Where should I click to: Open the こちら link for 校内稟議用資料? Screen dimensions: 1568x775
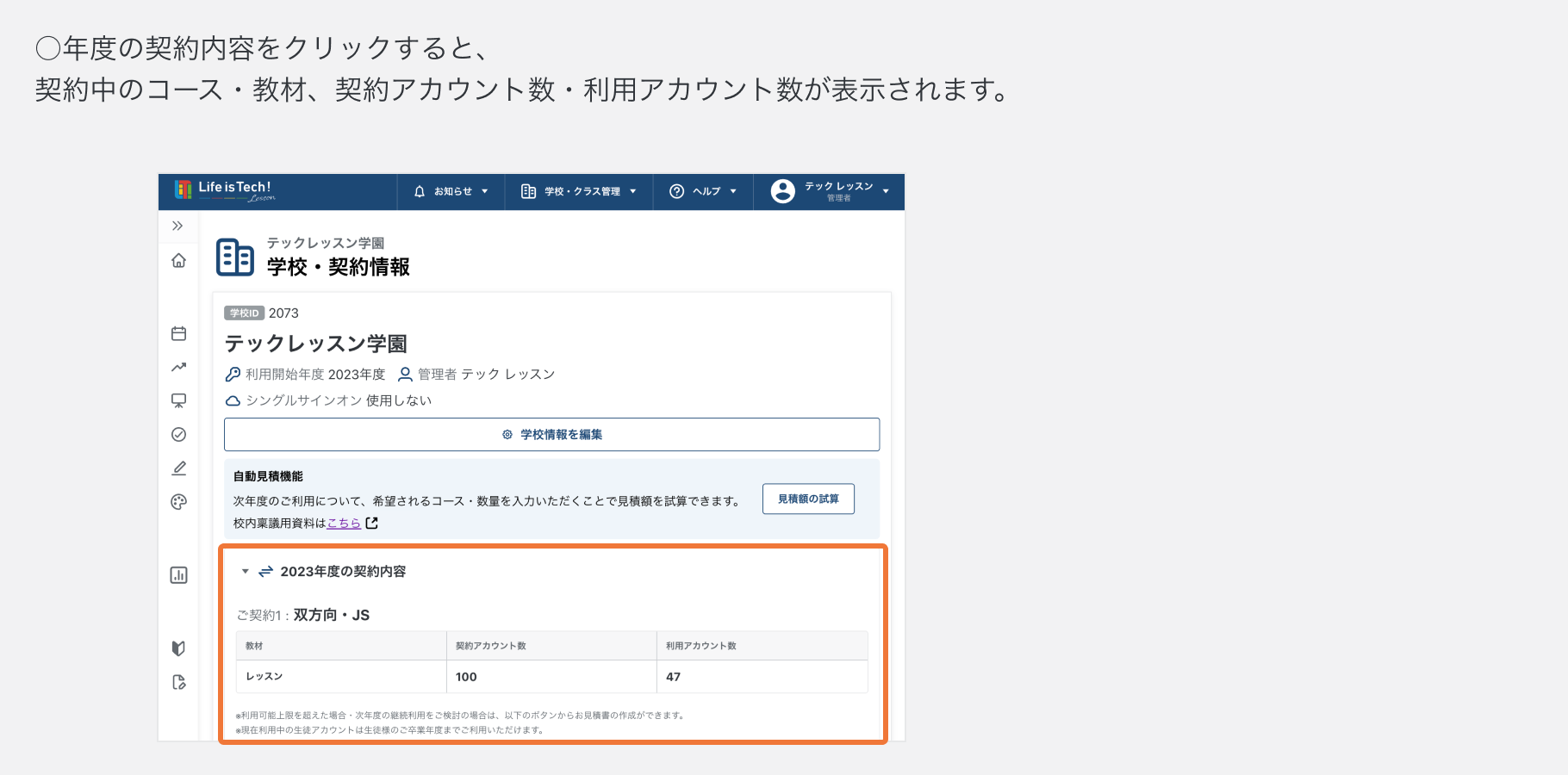[344, 523]
